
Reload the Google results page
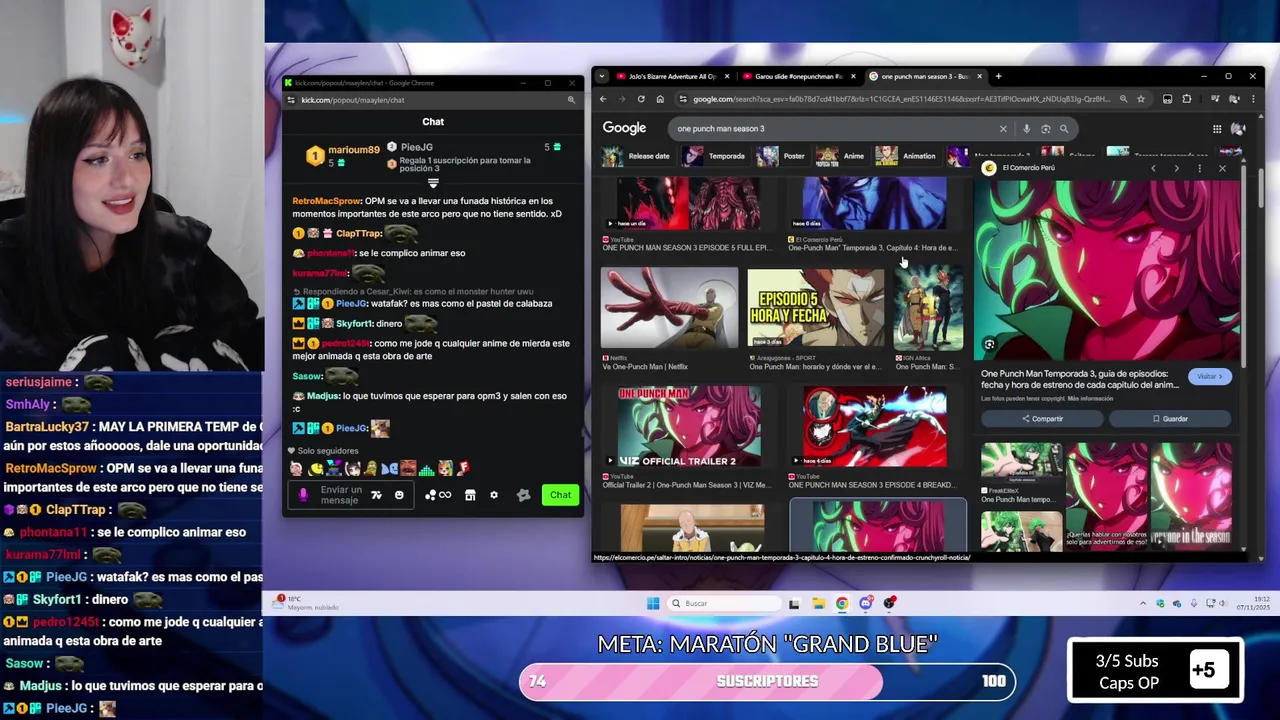point(641,99)
